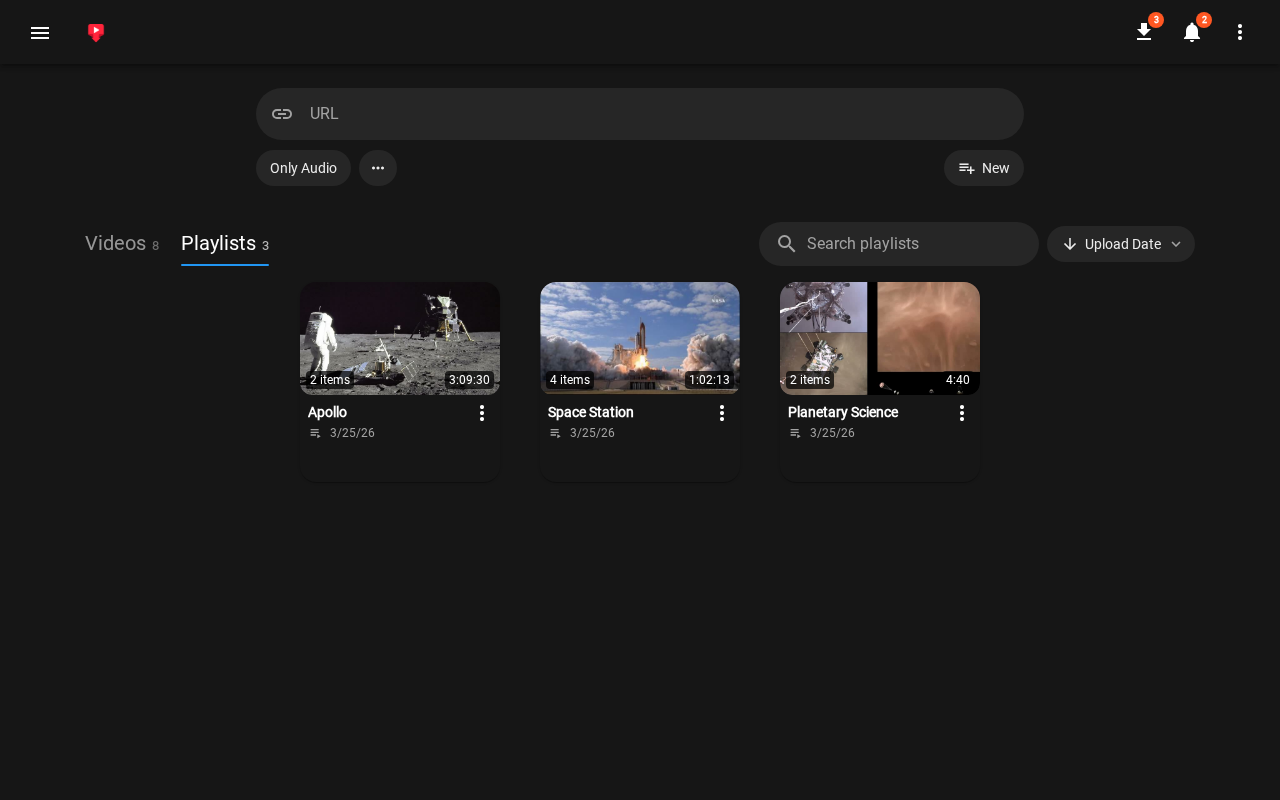This screenshot has height=800, width=1280.
Task: Open the Space Station playlist thumbnail
Action: [640, 338]
